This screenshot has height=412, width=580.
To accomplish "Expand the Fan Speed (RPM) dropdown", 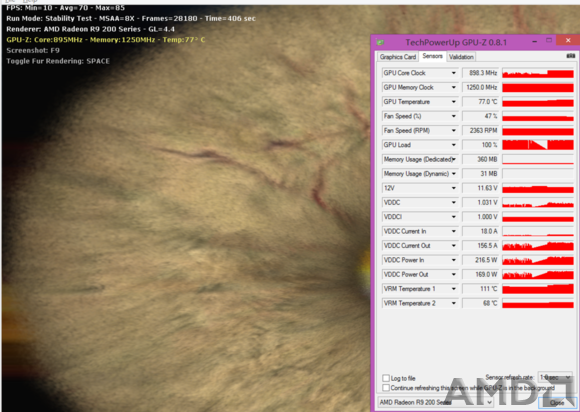I will 453,131.
